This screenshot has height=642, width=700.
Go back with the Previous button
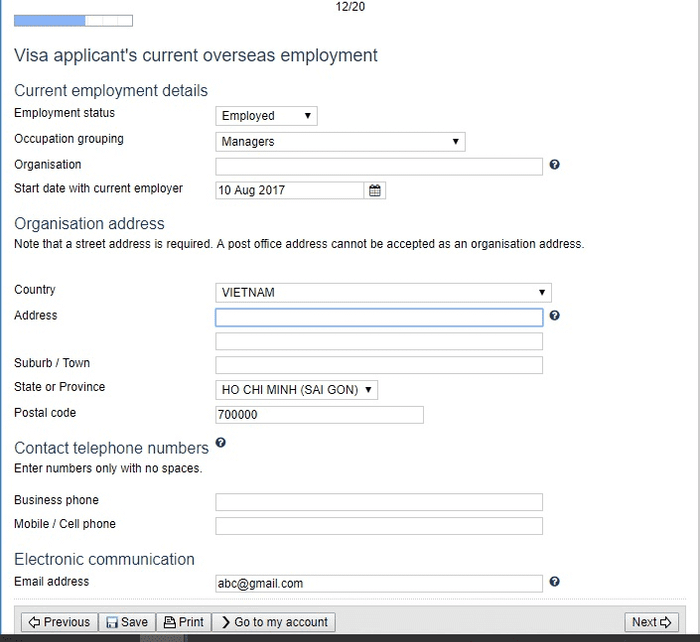[59, 622]
